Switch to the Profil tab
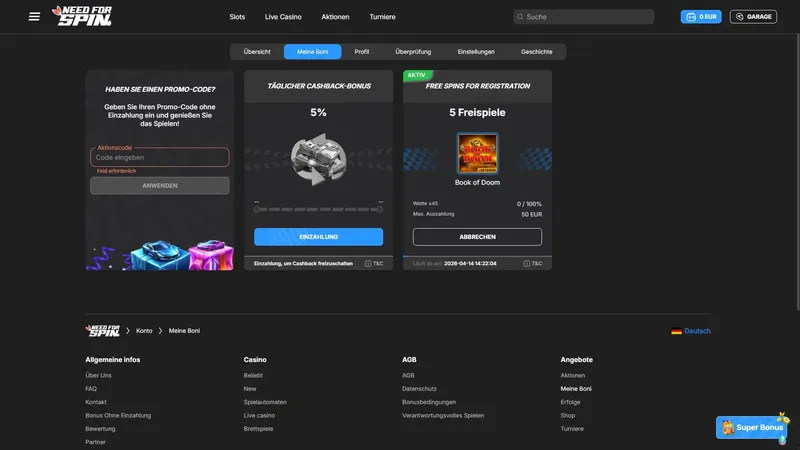Viewport: 800px width, 450px height. tap(362, 52)
